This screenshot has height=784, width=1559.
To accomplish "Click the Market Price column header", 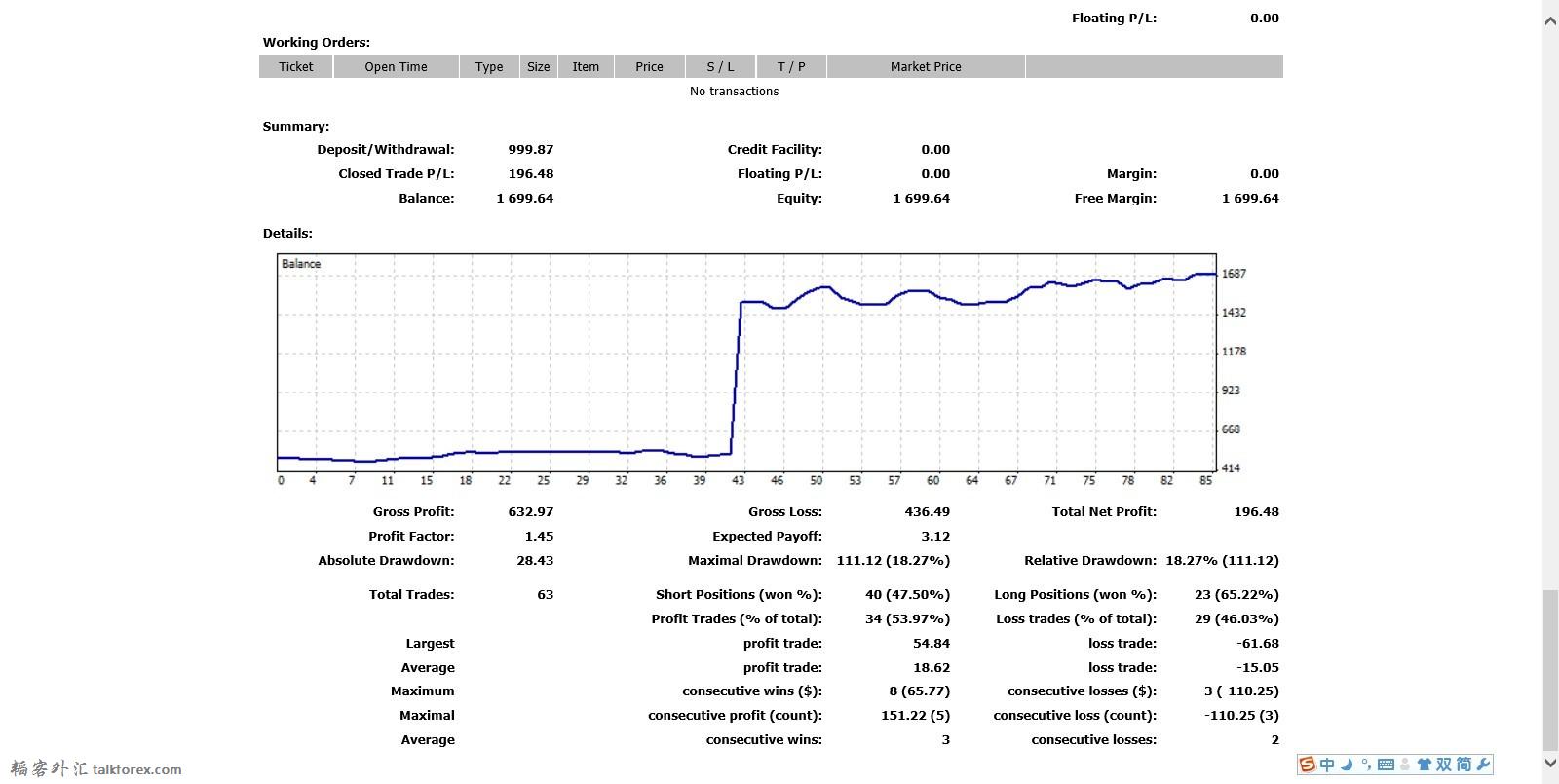I will tap(926, 66).
